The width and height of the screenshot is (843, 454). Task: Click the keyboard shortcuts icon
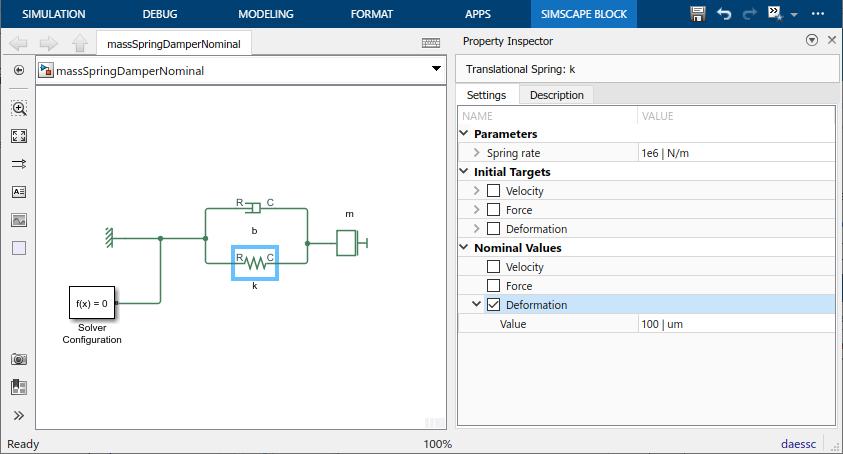[x=432, y=43]
